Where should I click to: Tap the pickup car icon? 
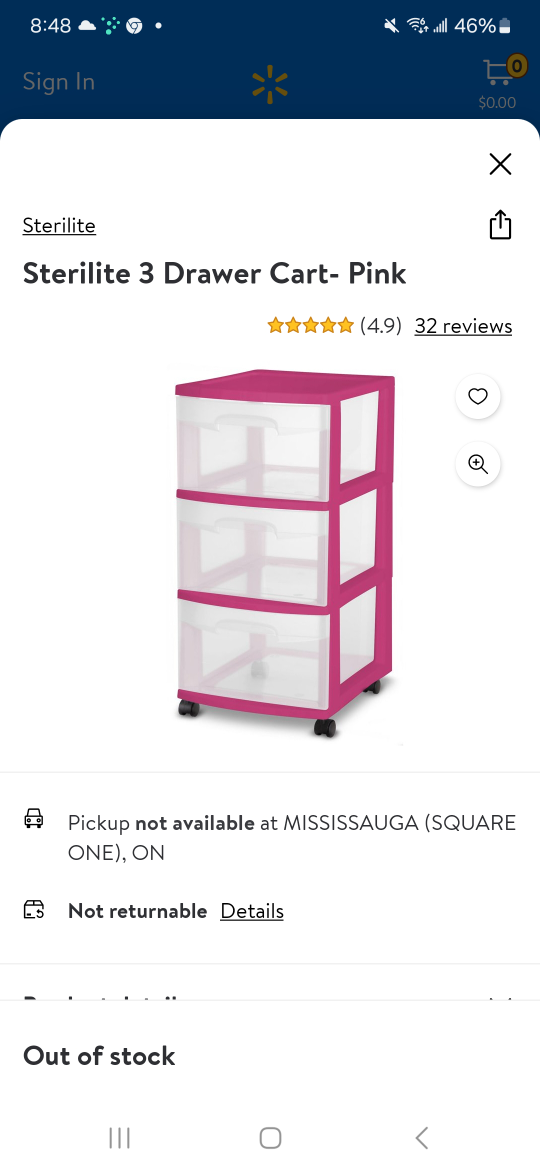34,819
